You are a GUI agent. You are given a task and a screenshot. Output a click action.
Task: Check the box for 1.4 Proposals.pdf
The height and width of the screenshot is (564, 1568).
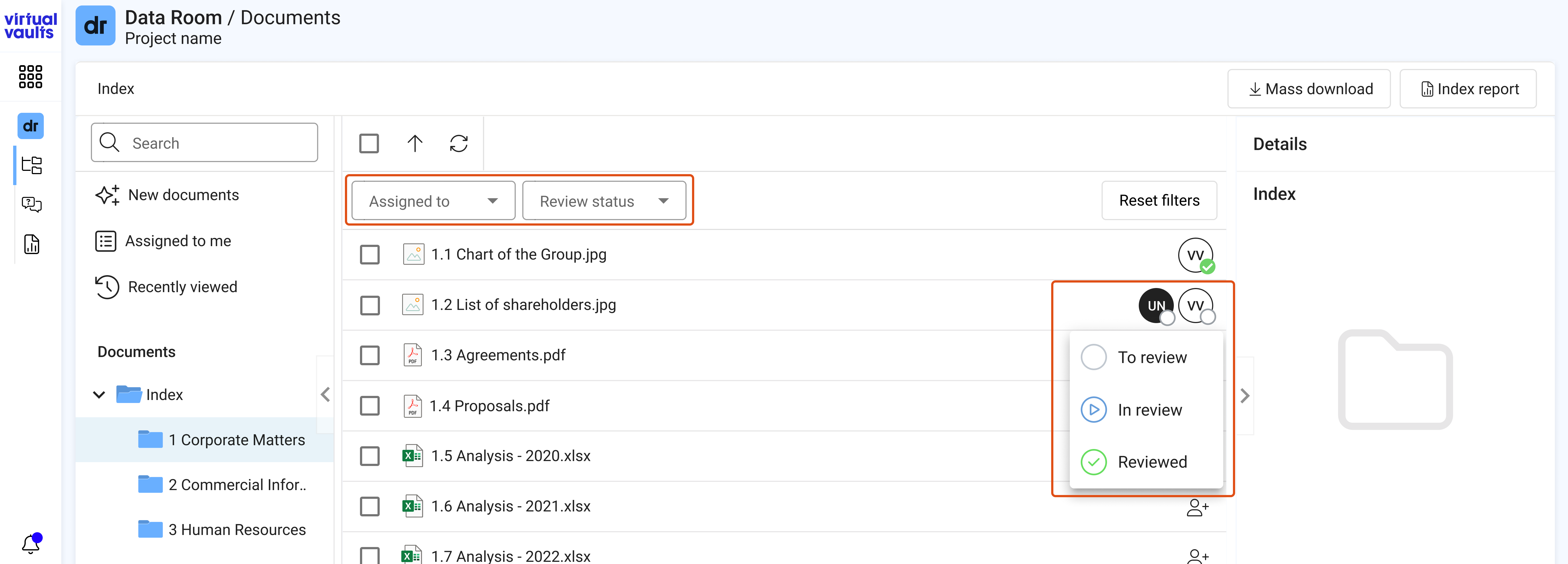(370, 406)
